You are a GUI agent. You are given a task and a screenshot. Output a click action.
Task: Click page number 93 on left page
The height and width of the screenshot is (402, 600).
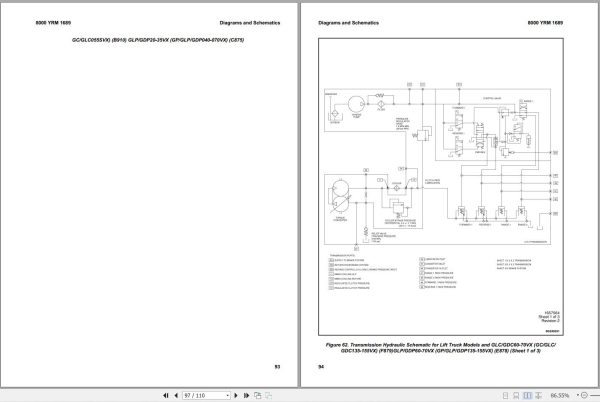[277, 367]
